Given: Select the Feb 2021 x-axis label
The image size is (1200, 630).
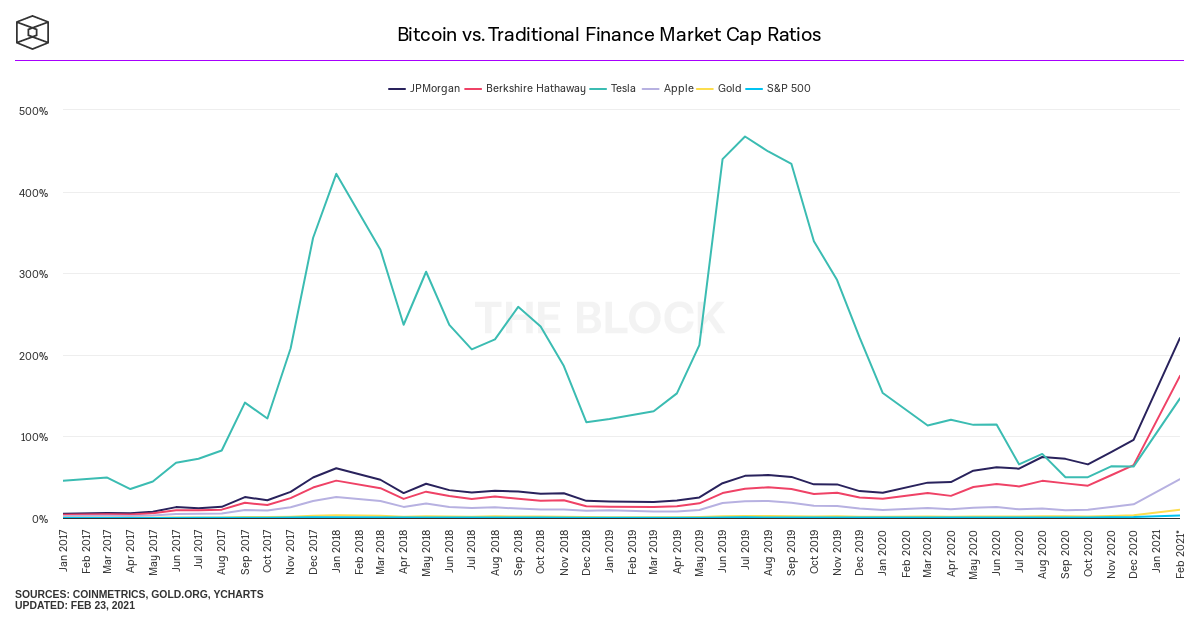Looking at the screenshot, I should (x=1178, y=551).
